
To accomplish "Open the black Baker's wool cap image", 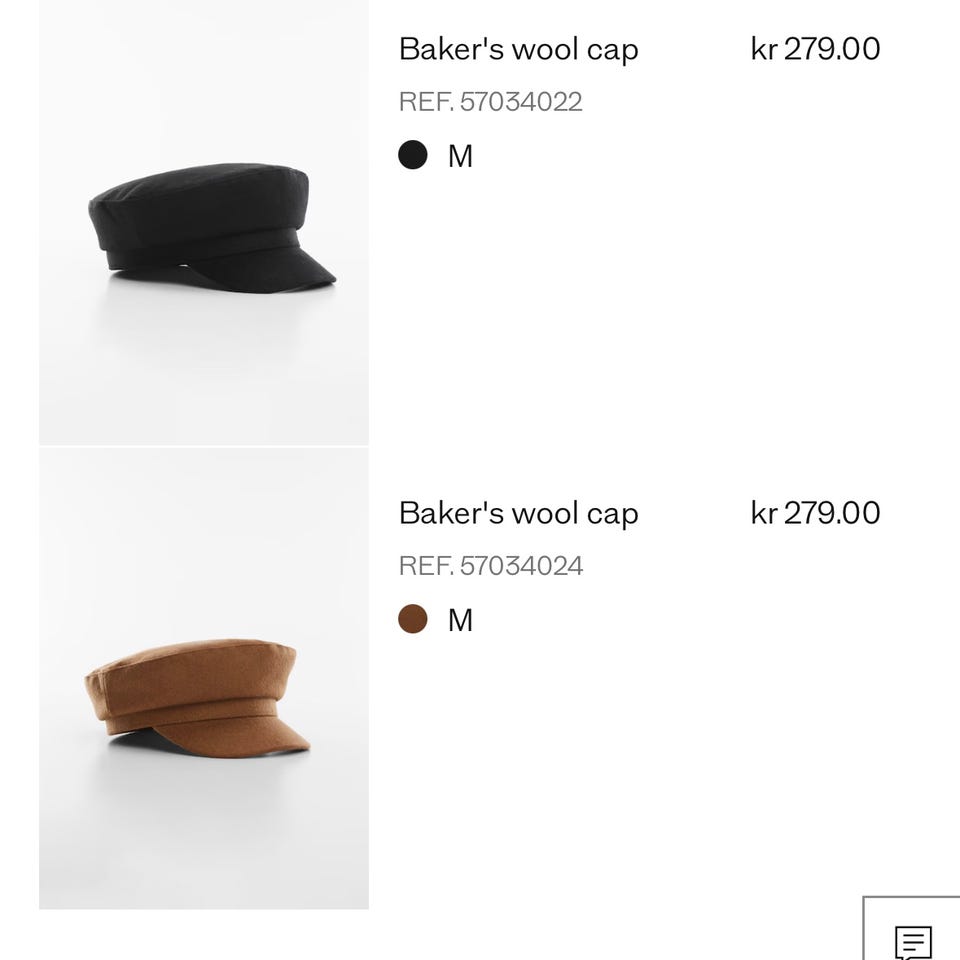I will tap(204, 223).
